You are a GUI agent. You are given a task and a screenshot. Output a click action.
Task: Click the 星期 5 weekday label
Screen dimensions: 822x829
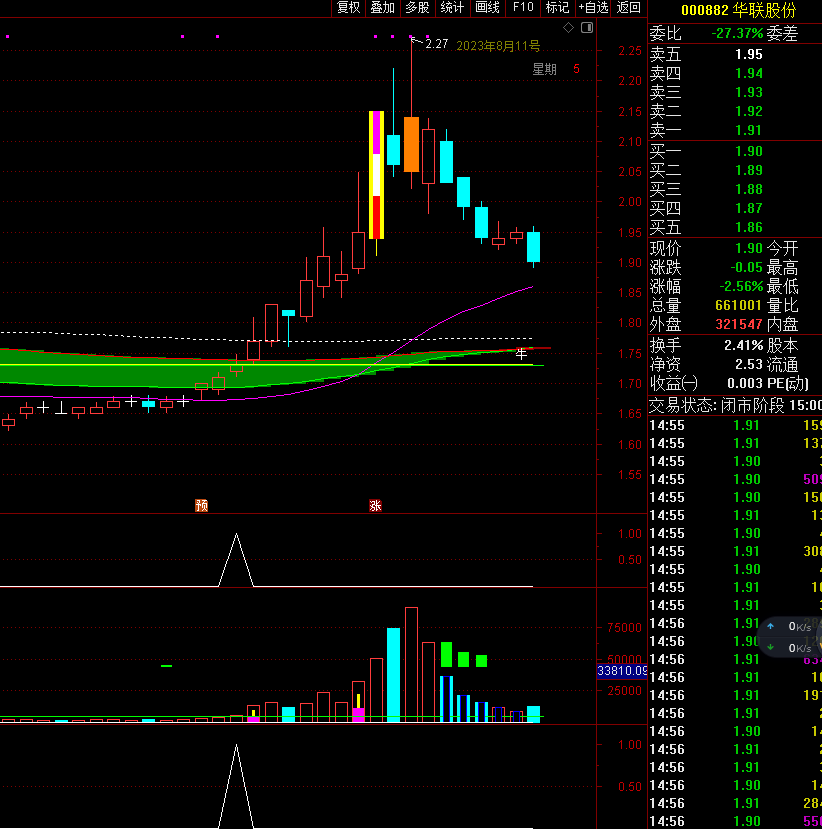pyautogui.click(x=556, y=69)
